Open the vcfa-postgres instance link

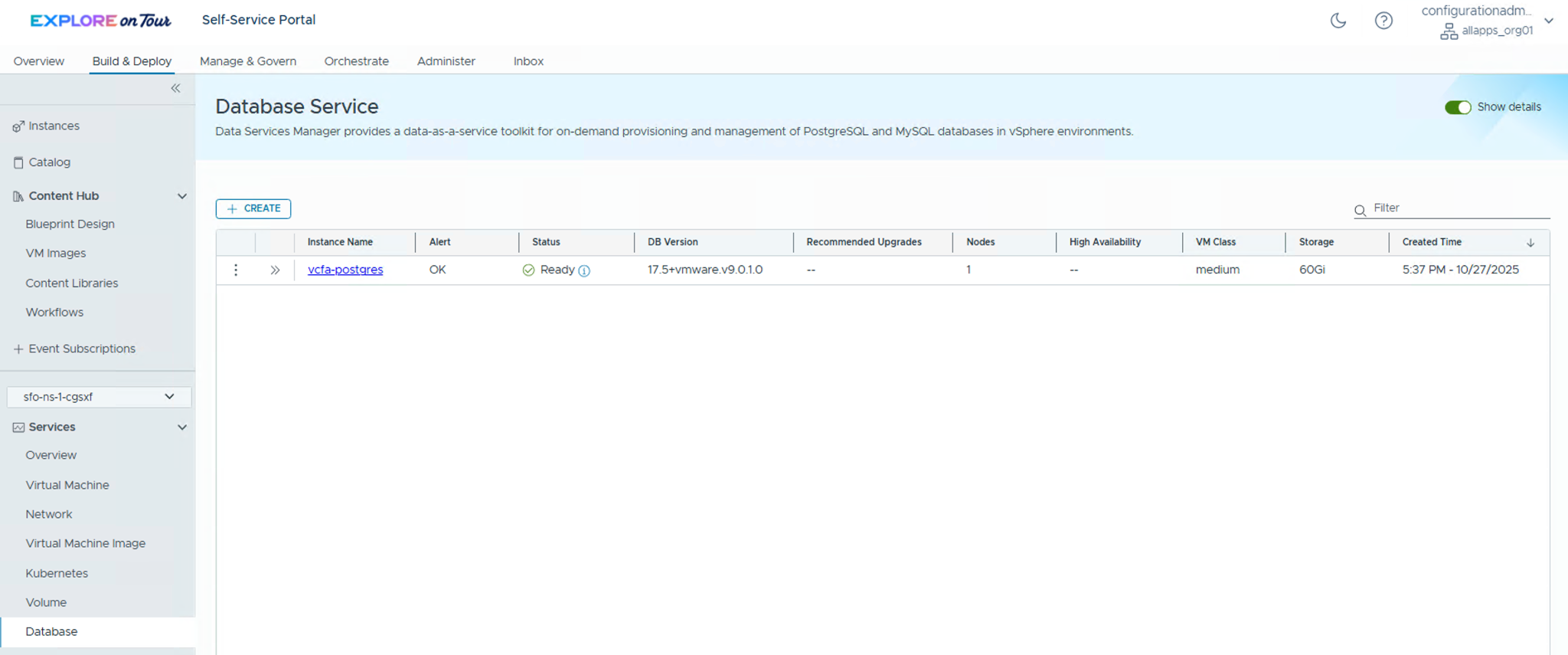pos(345,270)
